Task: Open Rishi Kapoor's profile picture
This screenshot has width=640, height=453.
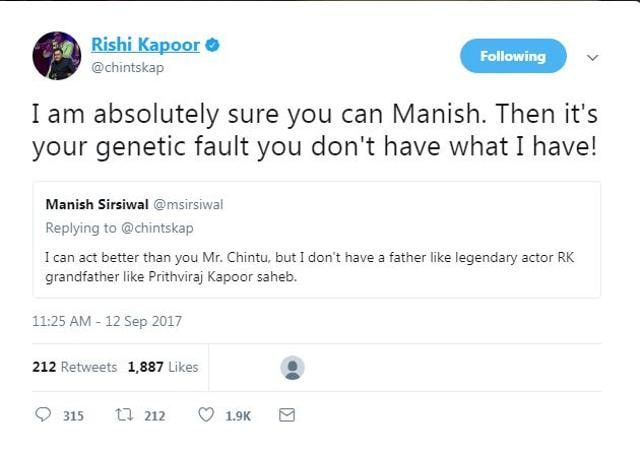Action: click(x=57, y=56)
